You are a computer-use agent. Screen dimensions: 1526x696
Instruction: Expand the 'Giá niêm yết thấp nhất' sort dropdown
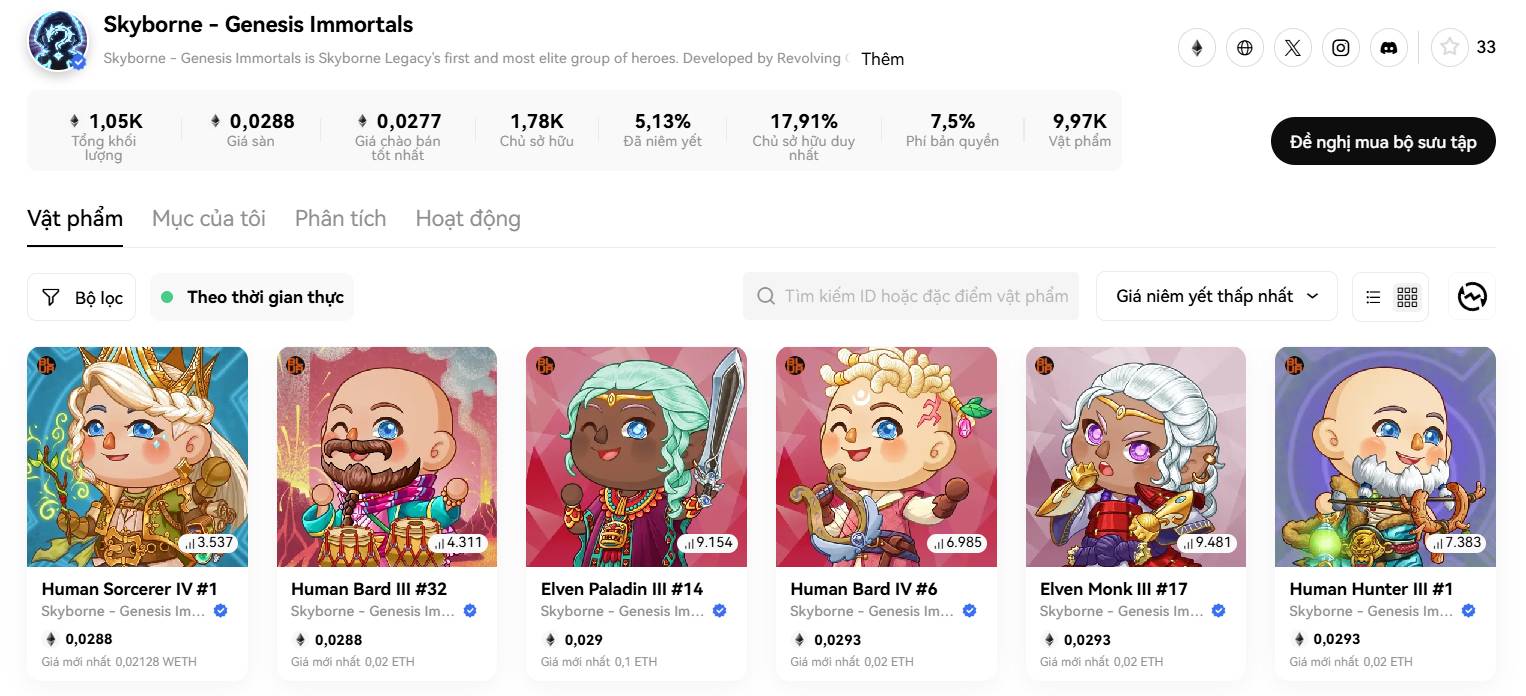point(1217,297)
